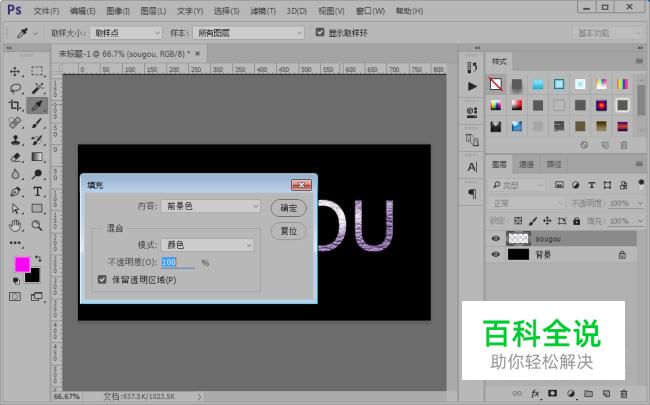This screenshot has width=650, height=405.
Task: Click the Reset button in Fill dialog
Action: coord(289,230)
